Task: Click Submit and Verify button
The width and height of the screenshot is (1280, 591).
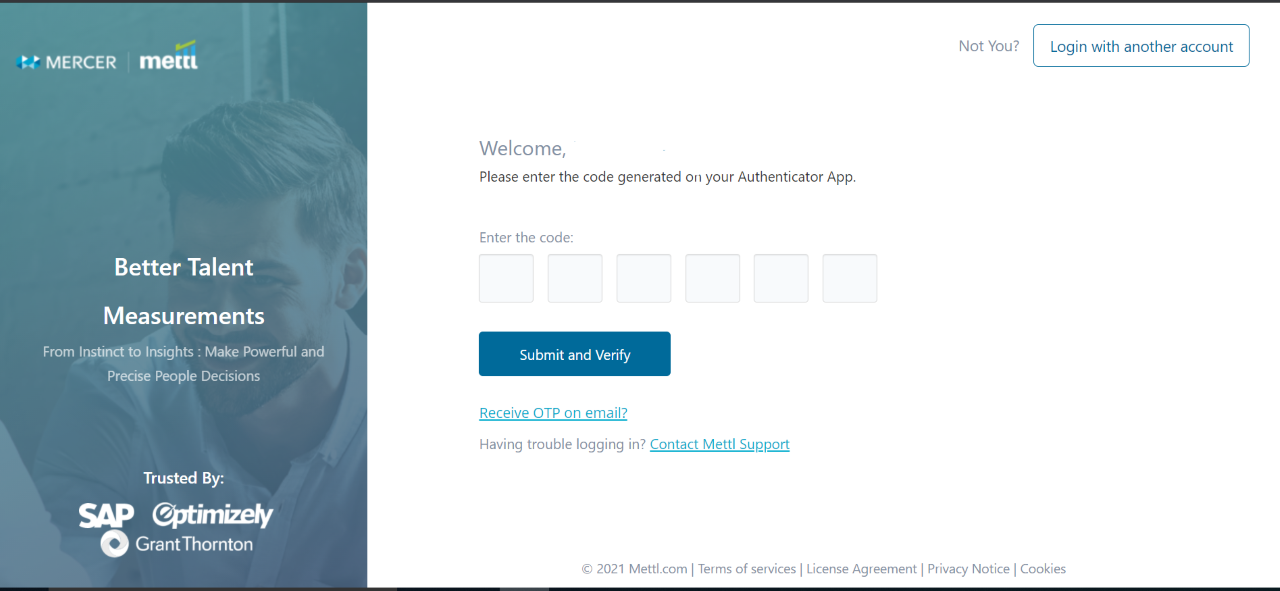Action: tap(575, 354)
